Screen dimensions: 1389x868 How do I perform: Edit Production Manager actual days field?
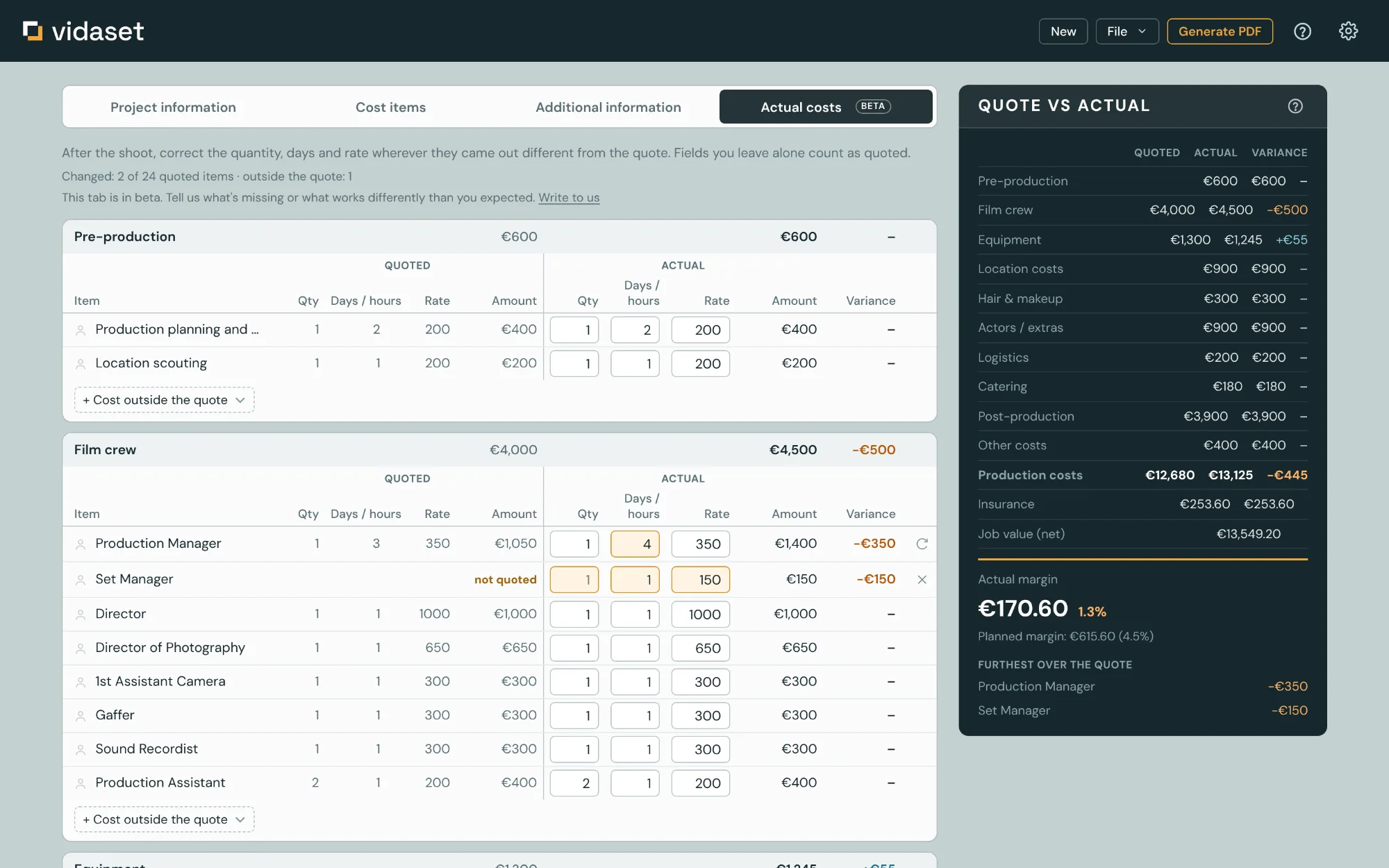[x=635, y=544]
